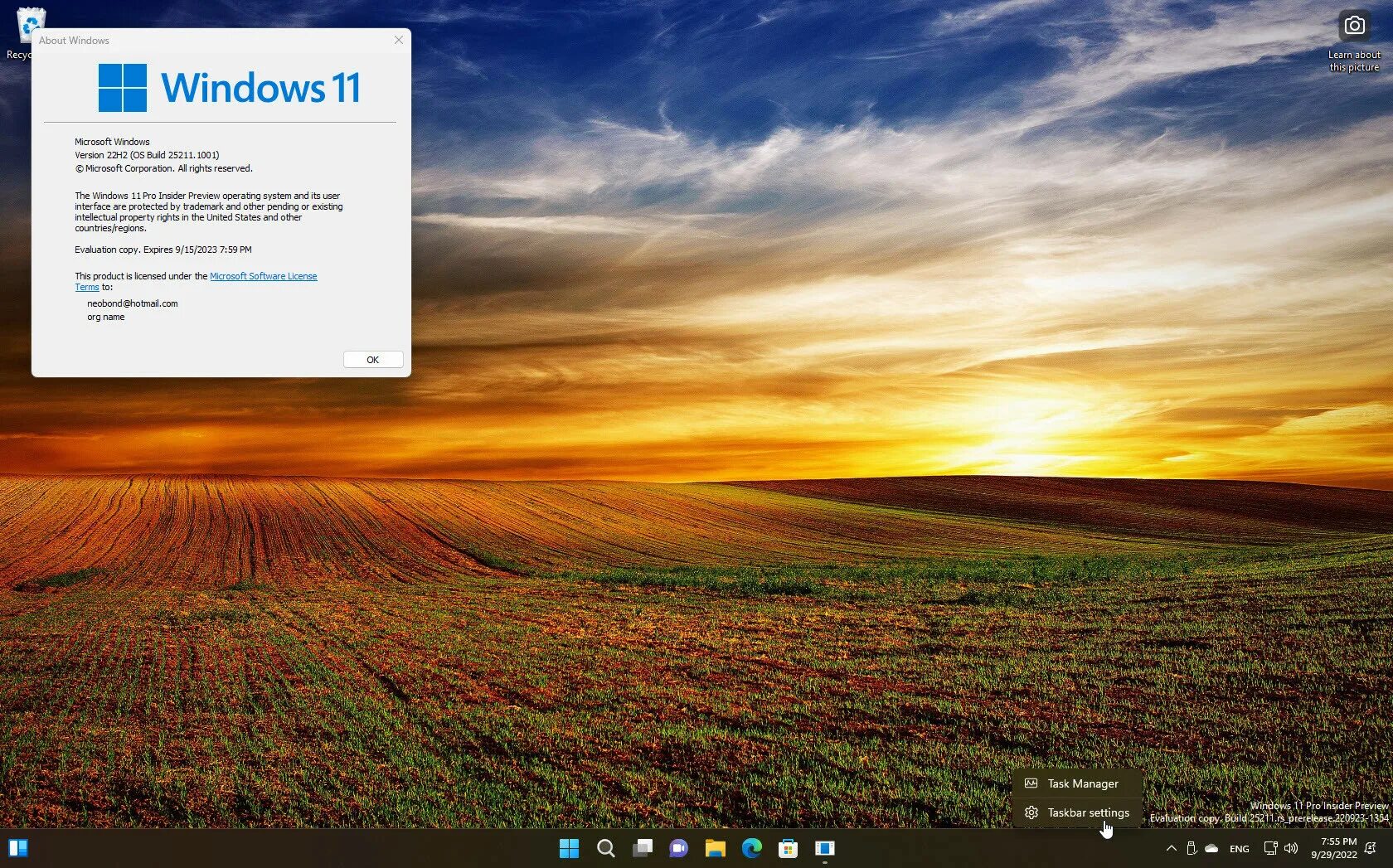Image resolution: width=1393 pixels, height=868 pixels.
Task: Open Task View on the taskbar
Action: [643, 848]
